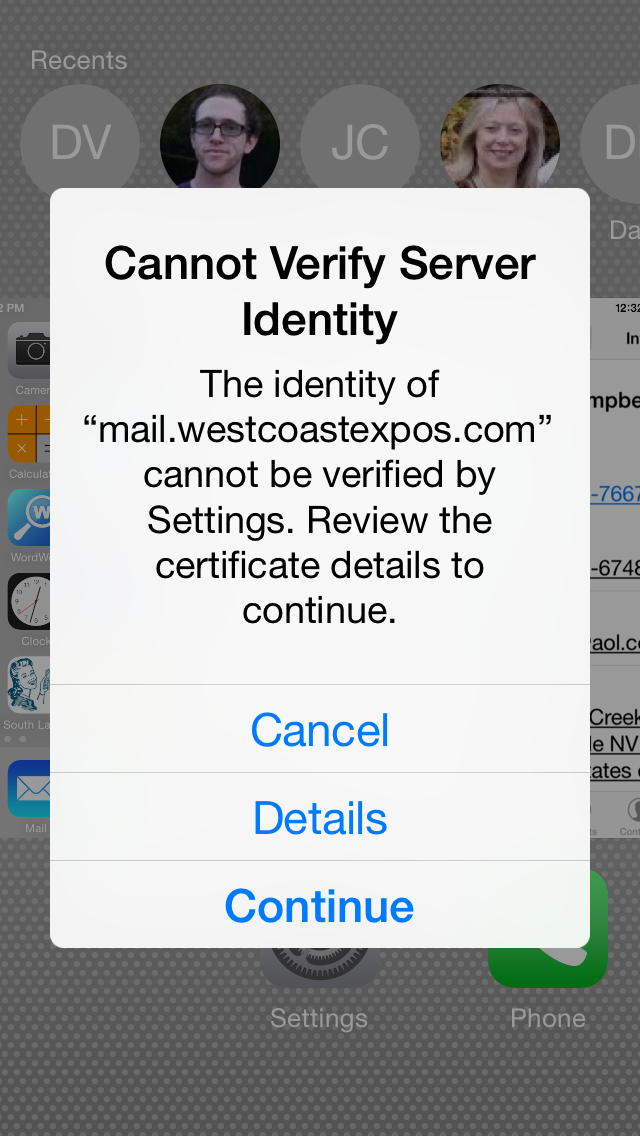Open the Clock app icon
This screenshot has width=640, height=1136.
click(29, 601)
